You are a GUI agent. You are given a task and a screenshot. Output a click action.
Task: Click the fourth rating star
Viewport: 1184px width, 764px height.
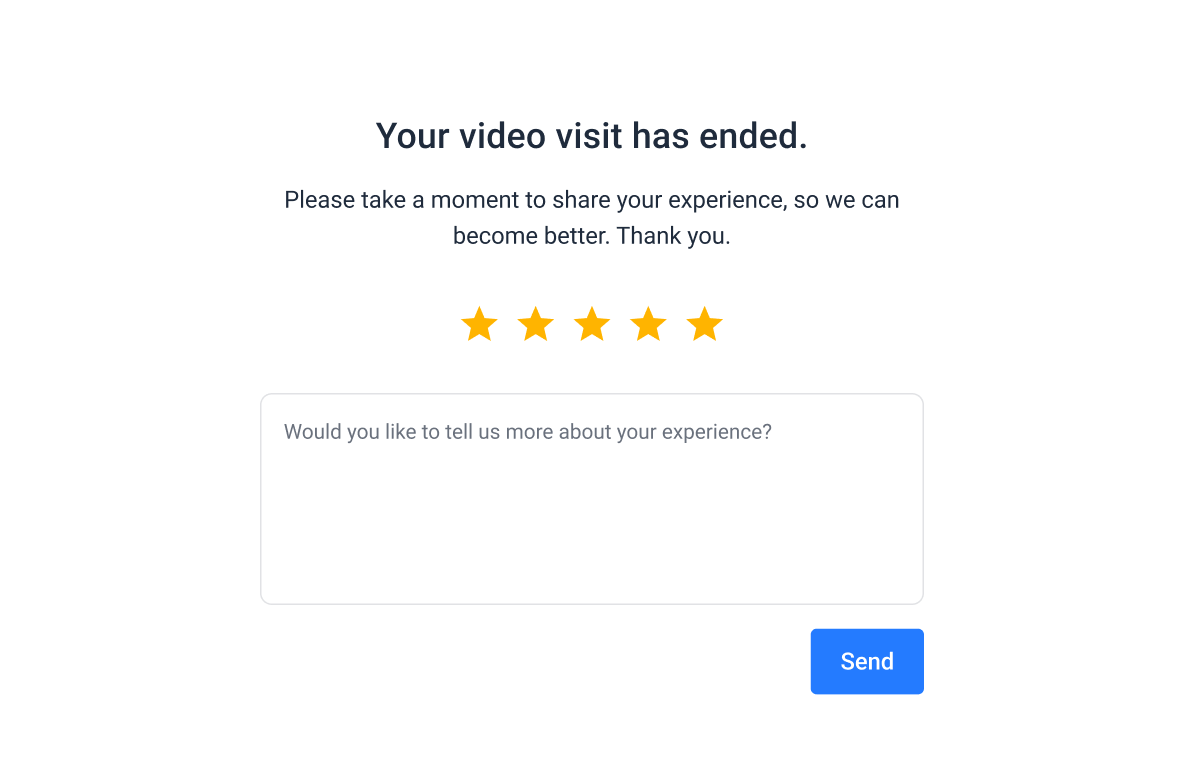coord(648,325)
